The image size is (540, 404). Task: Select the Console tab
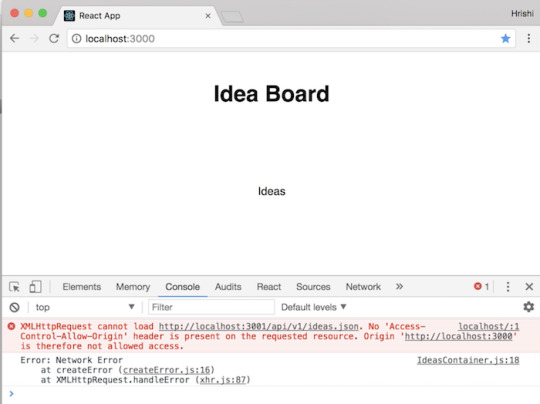(183, 287)
